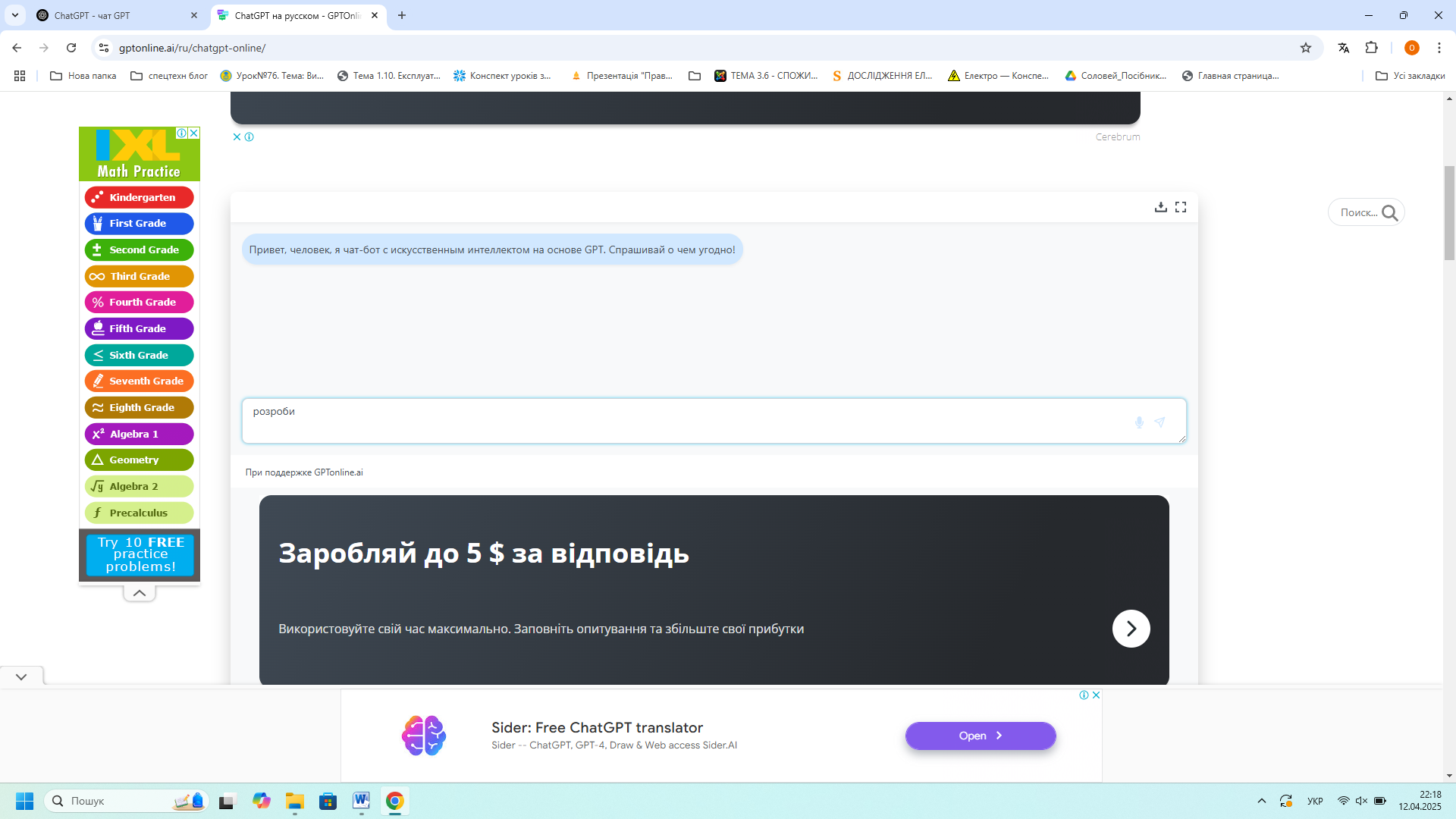
Task: Open Chrome extensions puzzle icon
Action: 1371,48
